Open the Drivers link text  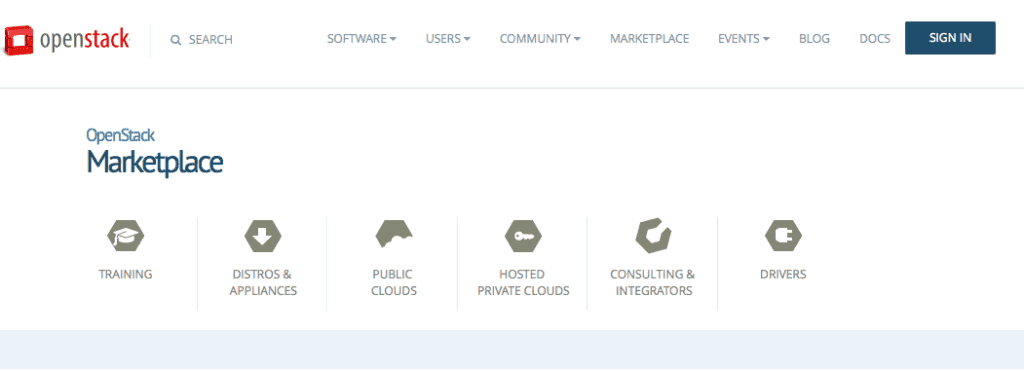click(x=783, y=274)
